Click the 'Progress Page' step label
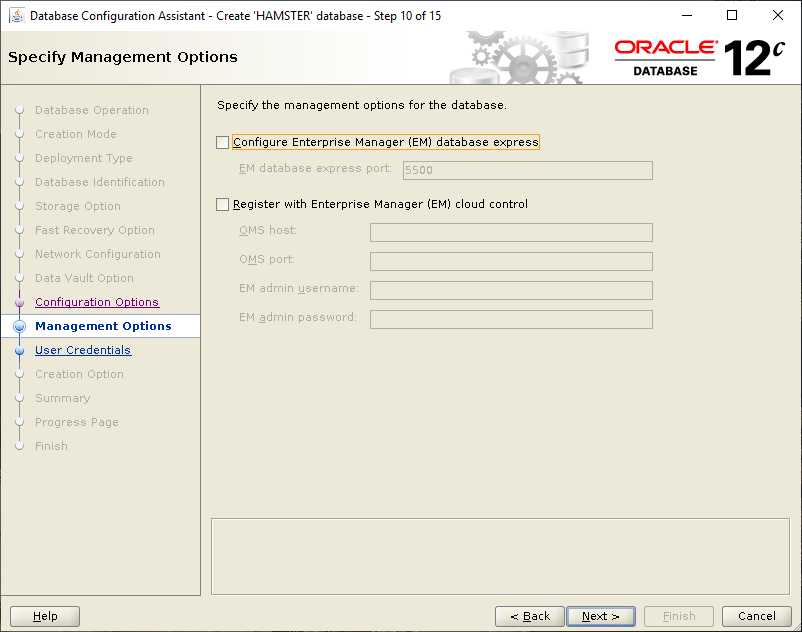 pos(77,422)
